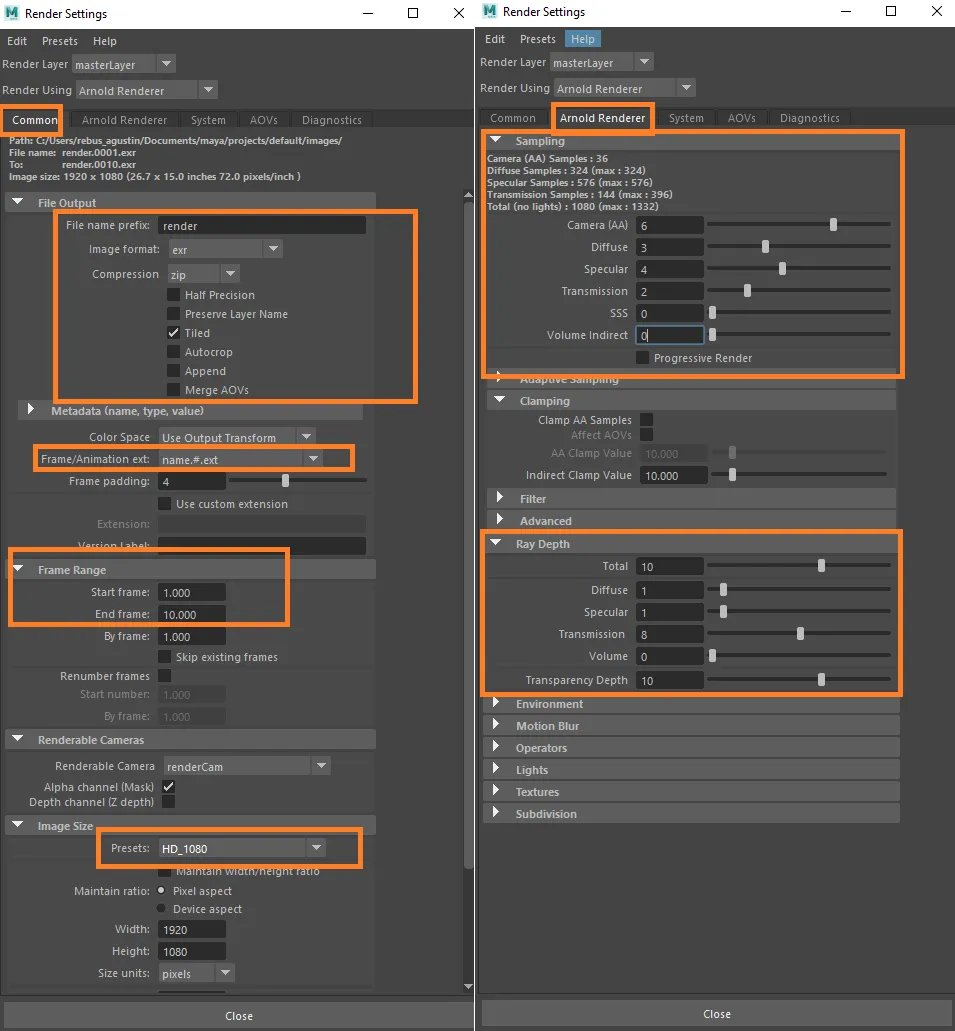Select the Pixel aspect radio button
The height and width of the screenshot is (1031, 955).
pos(161,890)
